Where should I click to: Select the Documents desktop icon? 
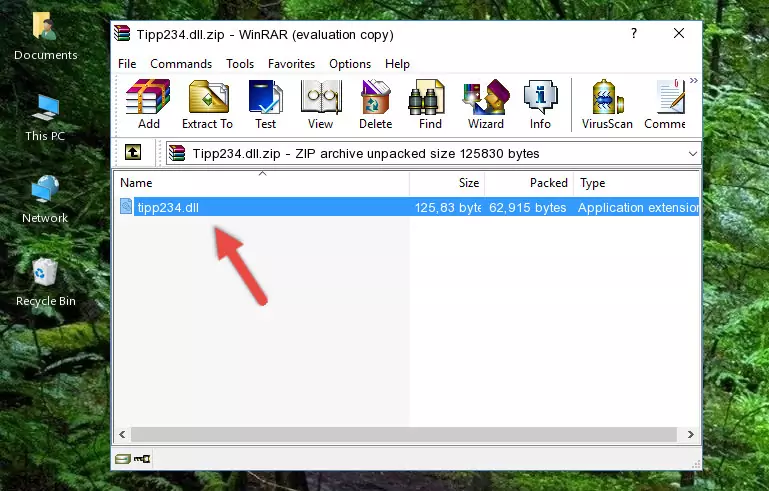click(x=46, y=37)
